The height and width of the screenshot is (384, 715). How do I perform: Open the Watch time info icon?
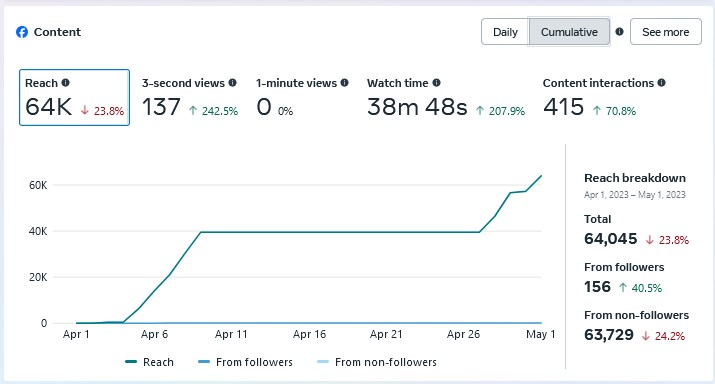(436, 83)
